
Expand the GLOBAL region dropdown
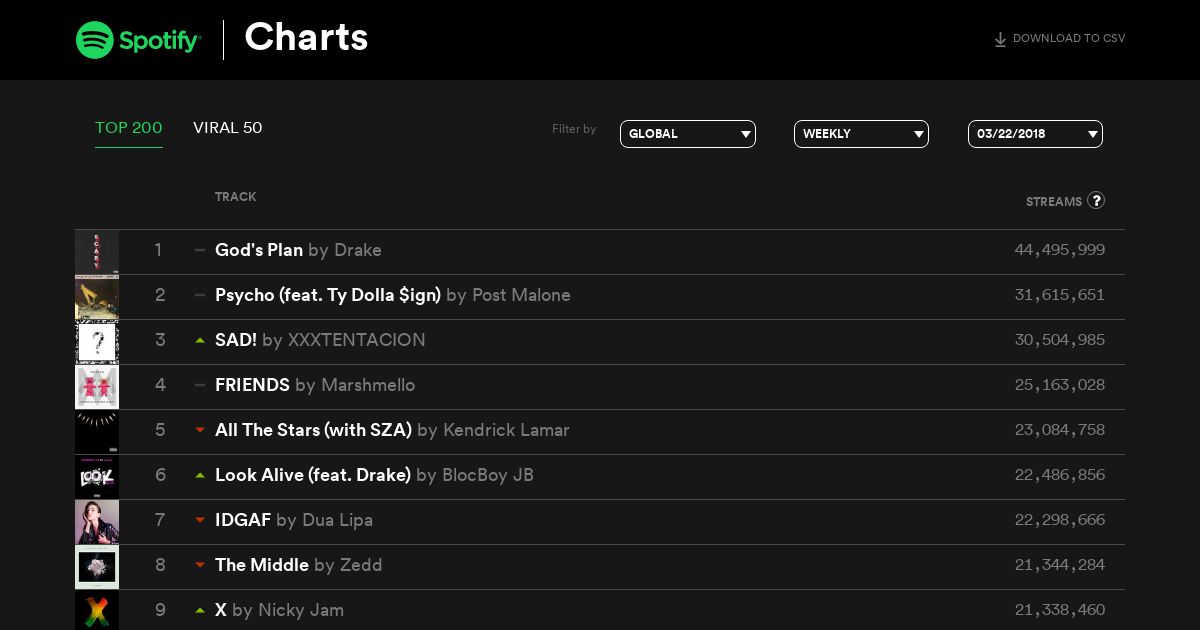(688, 134)
